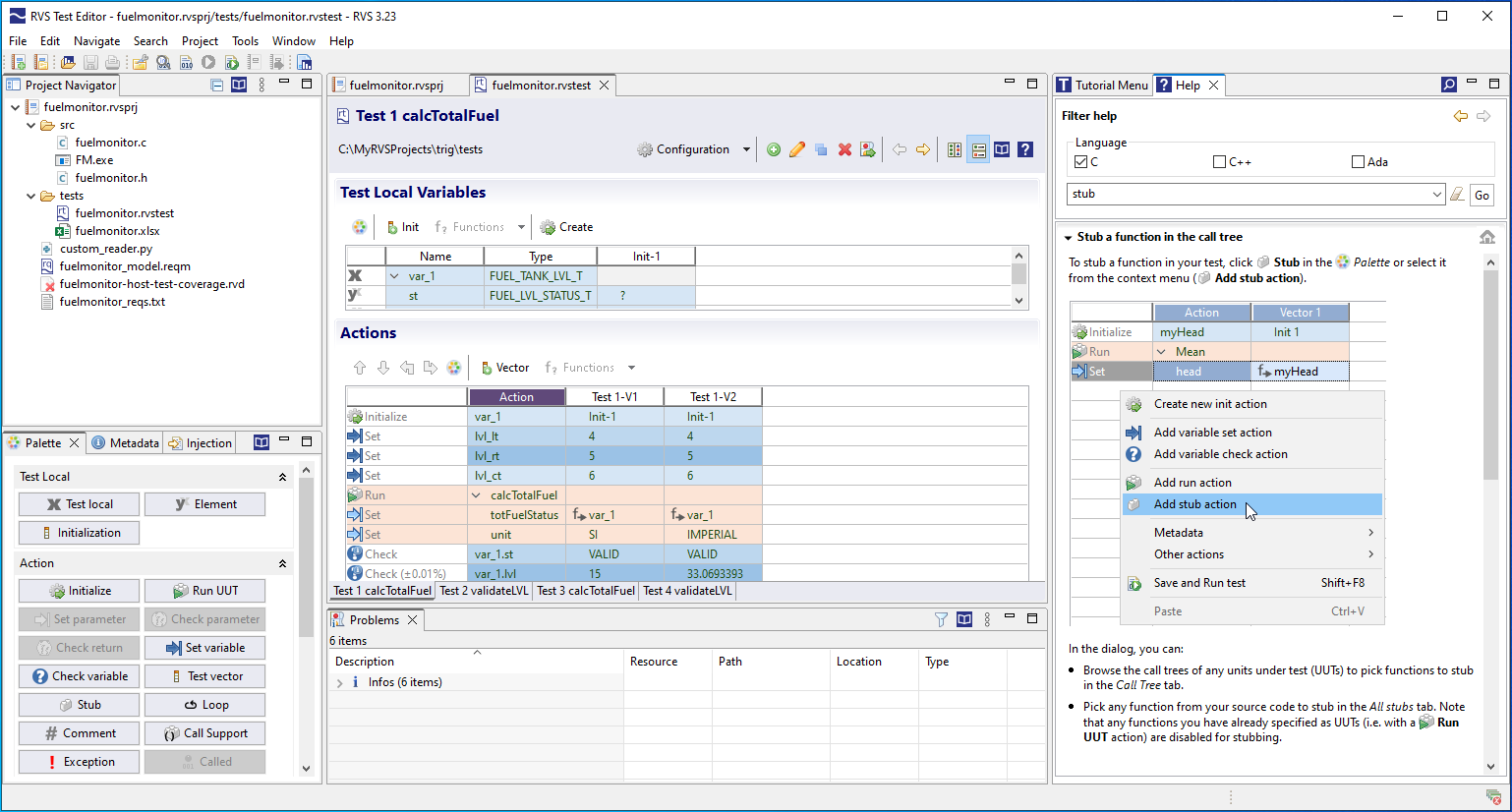Click the blue duplicate test icon
1512x812 pixels.
pyautogui.click(x=821, y=149)
